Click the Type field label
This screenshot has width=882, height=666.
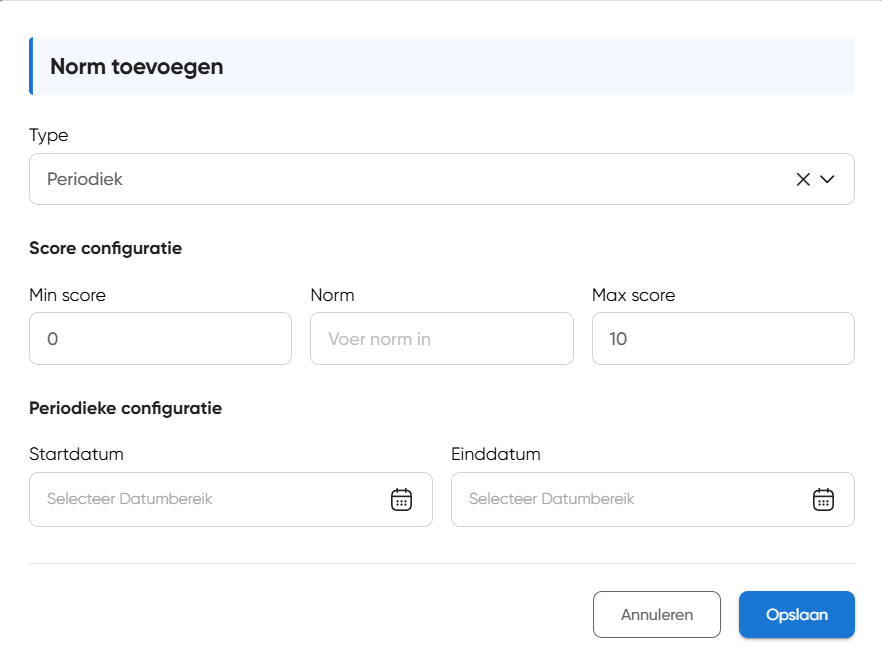pos(49,135)
